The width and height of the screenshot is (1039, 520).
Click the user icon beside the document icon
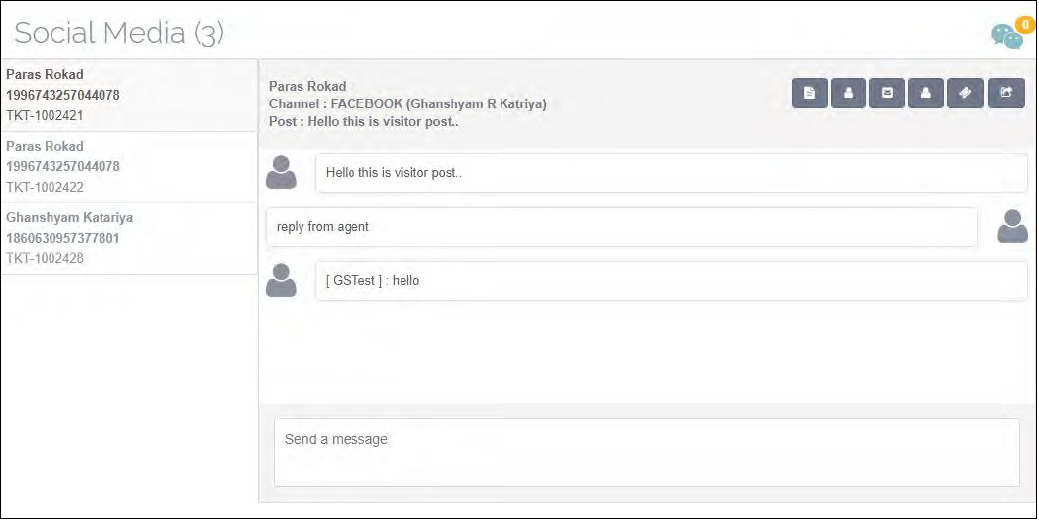coord(849,93)
